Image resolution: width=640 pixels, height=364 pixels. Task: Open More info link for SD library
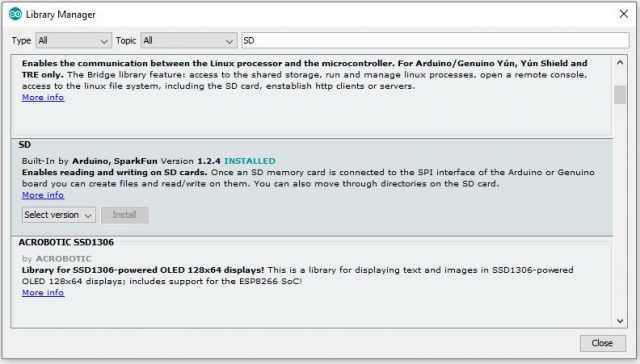click(43, 195)
